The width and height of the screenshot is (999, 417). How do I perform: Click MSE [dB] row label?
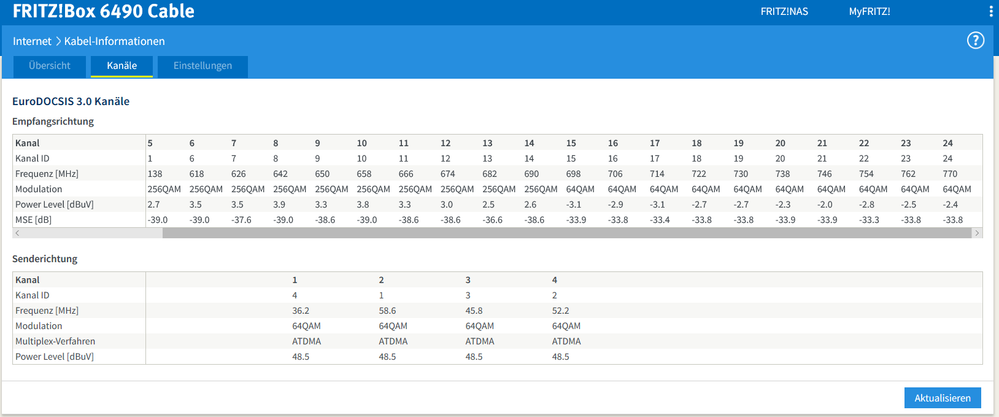pos(33,220)
